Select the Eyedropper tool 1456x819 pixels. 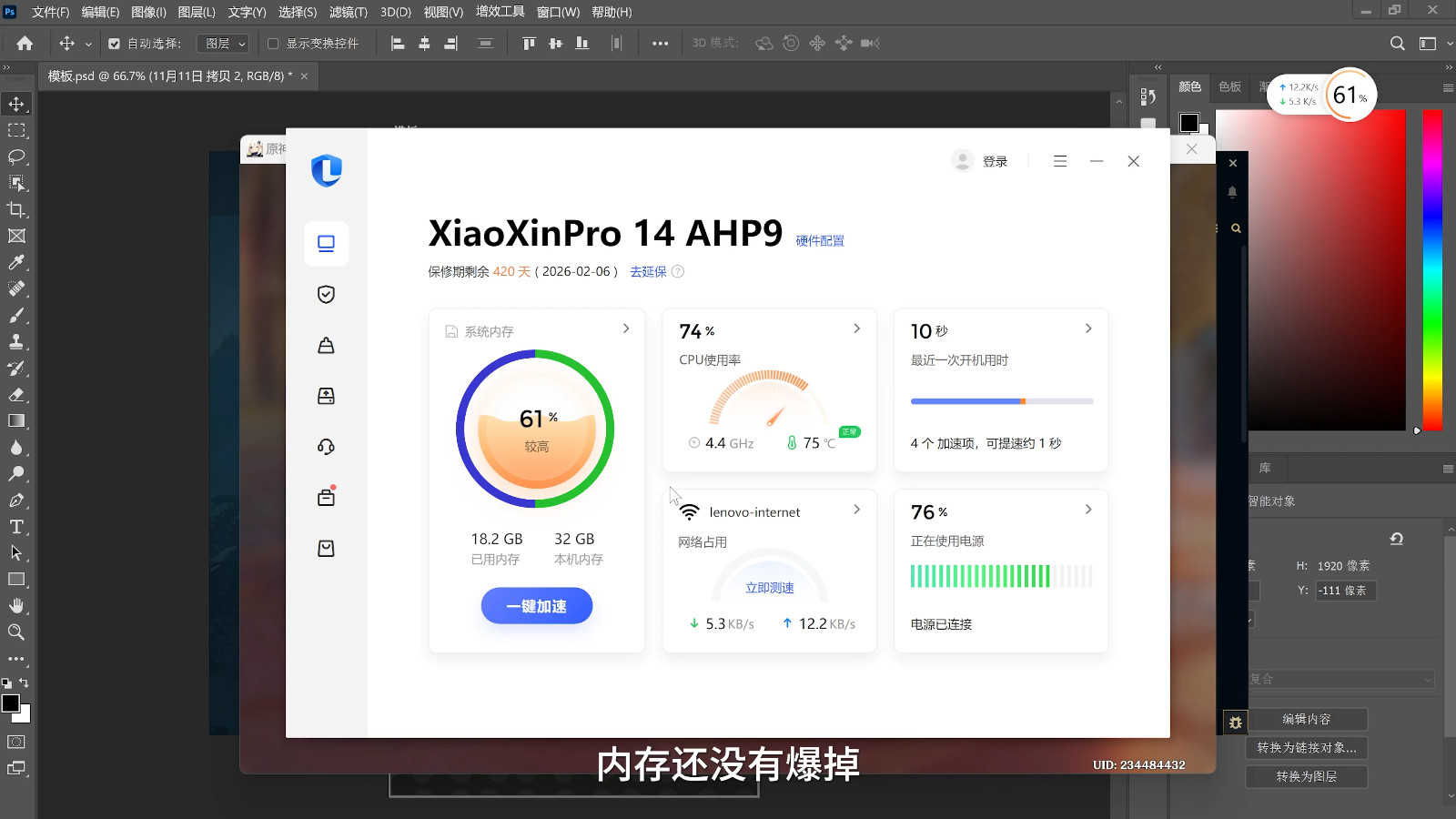coord(16,262)
